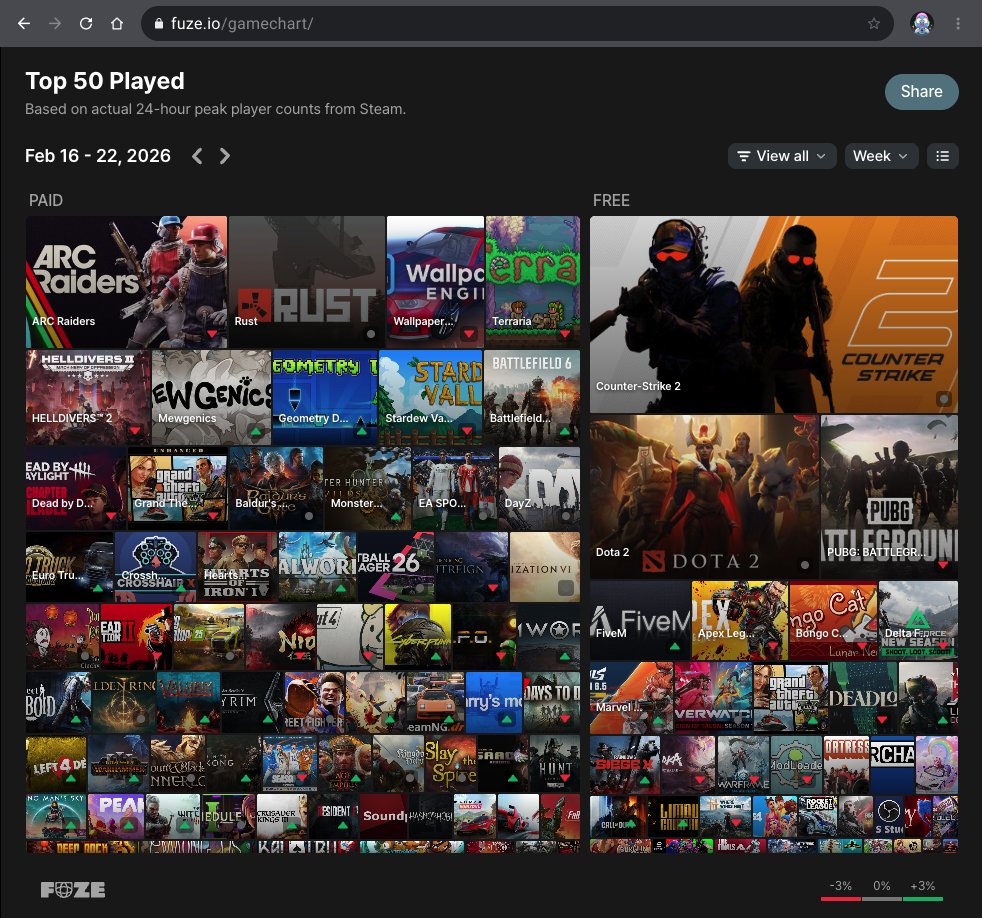Open the Crosshair X tile

(x=155, y=567)
